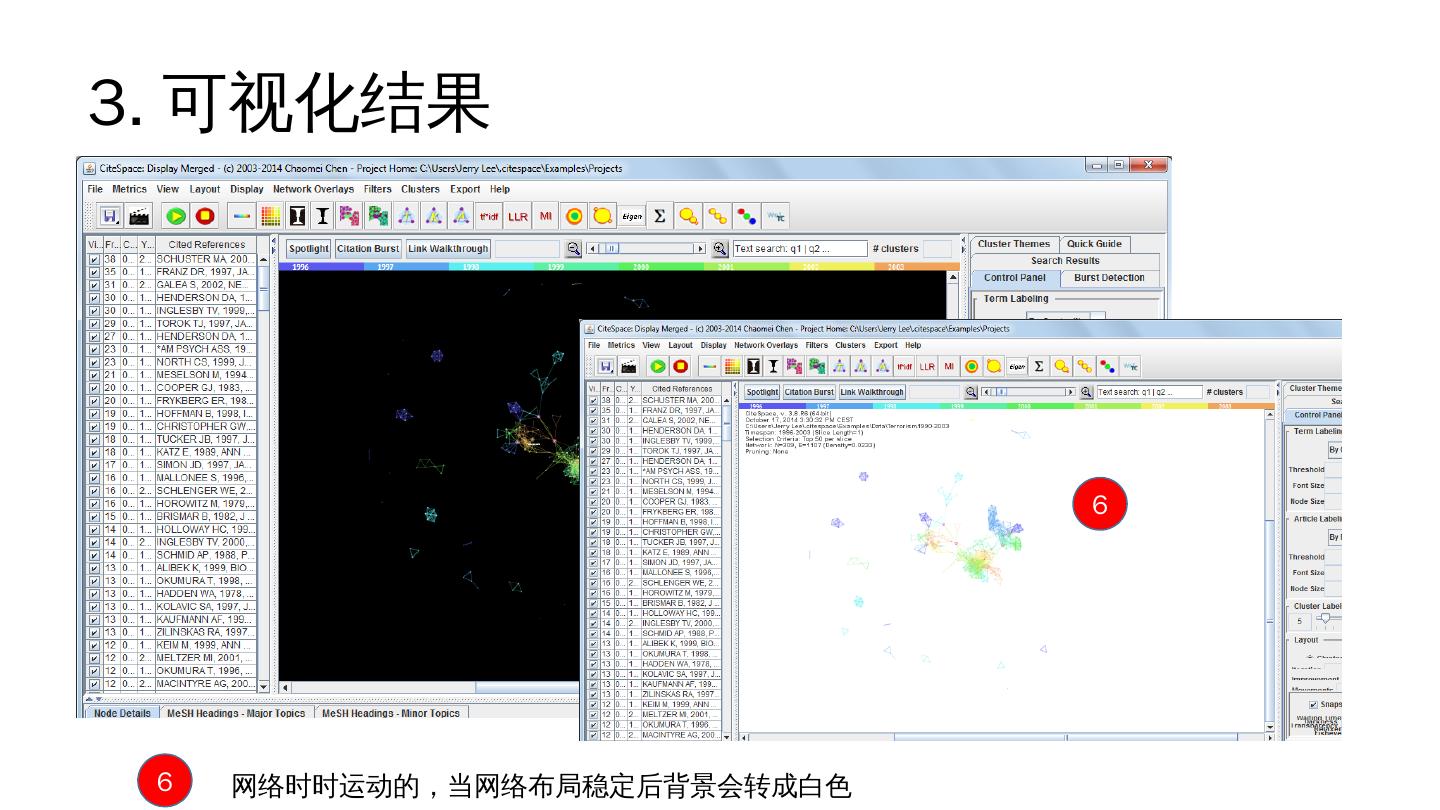1440x810 pixels.
Task: Open the File menu in the back window
Action: tap(95, 189)
